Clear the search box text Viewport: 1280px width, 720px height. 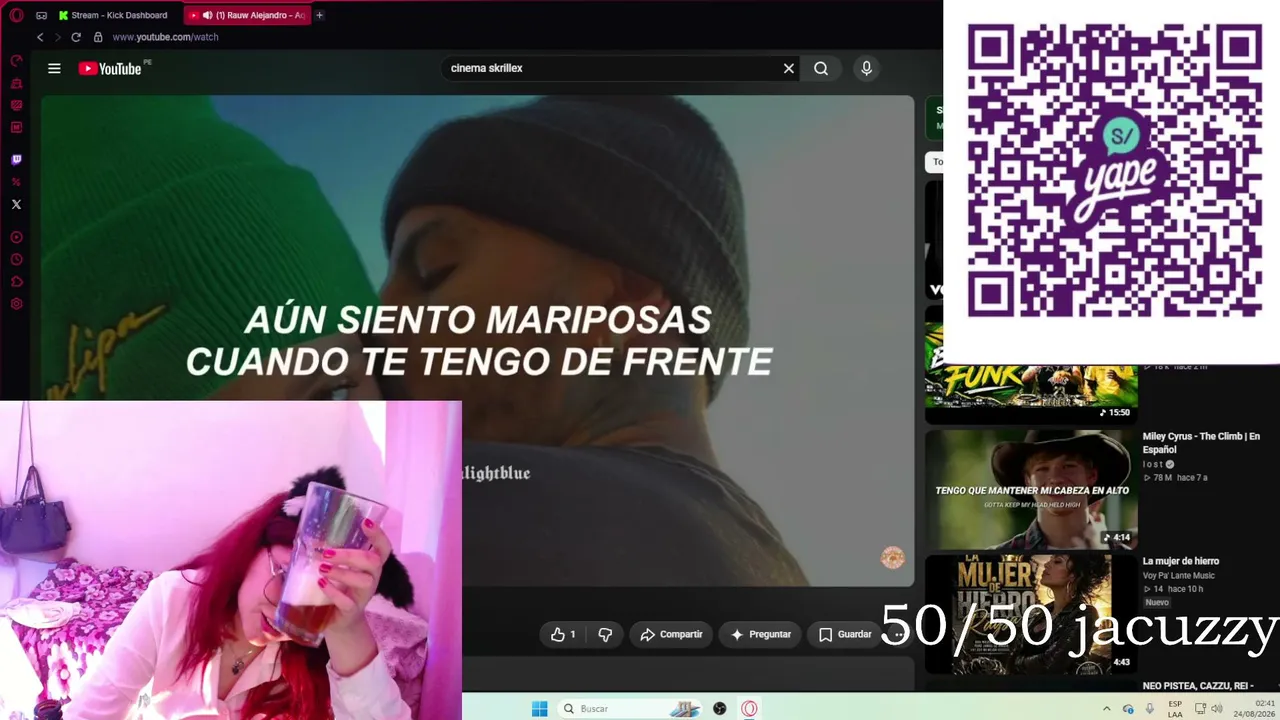point(789,68)
